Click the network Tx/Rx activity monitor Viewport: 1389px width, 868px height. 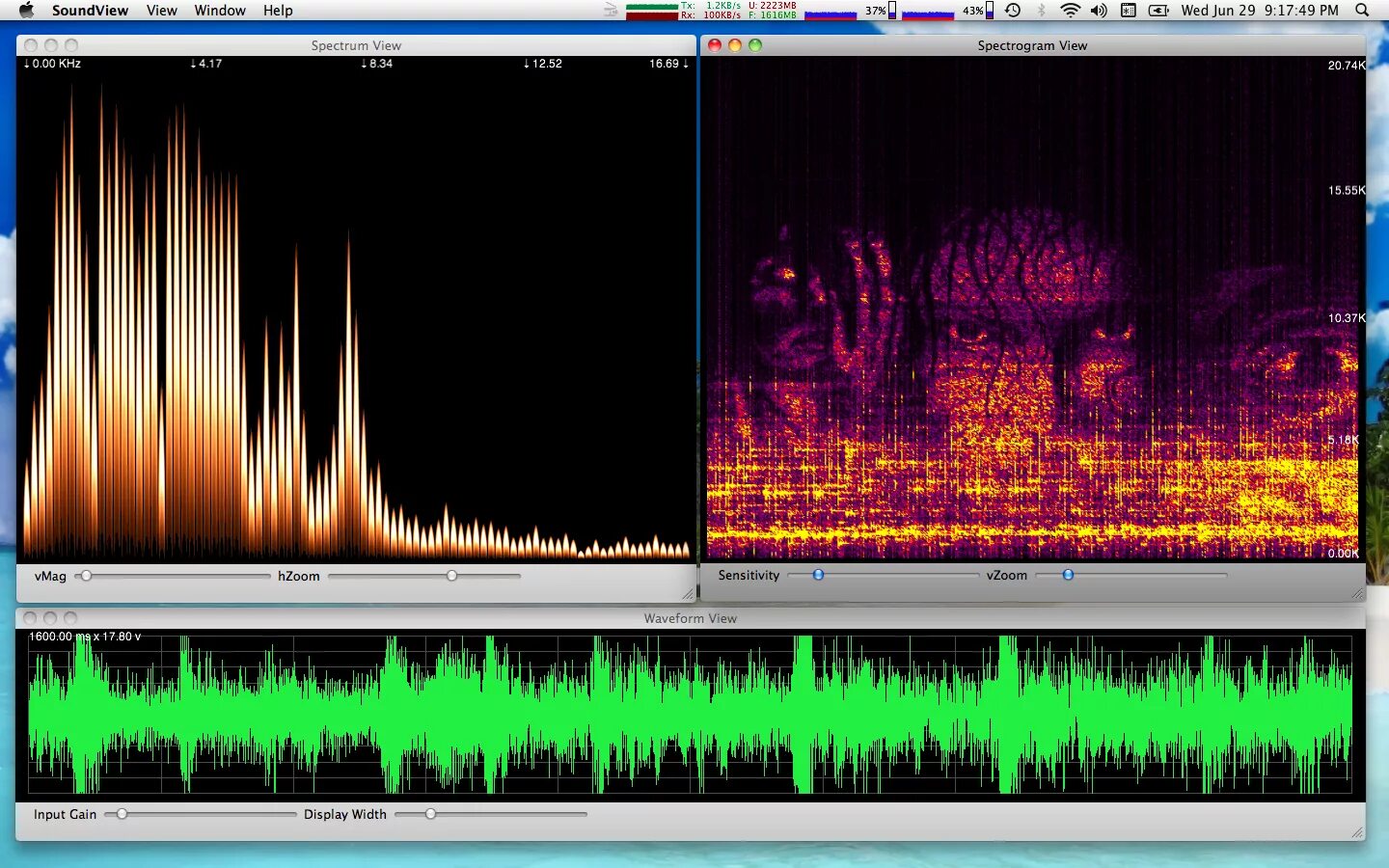point(683,10)
